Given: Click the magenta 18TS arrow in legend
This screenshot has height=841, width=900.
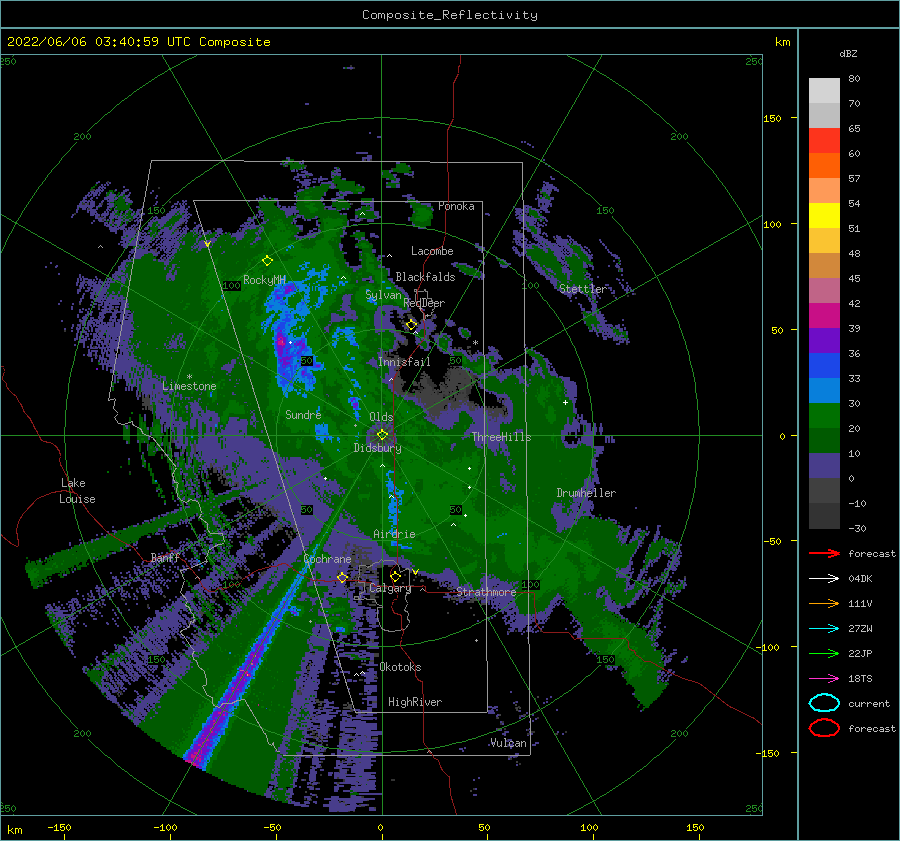Looking at the screenshot, I should point(824,679).
